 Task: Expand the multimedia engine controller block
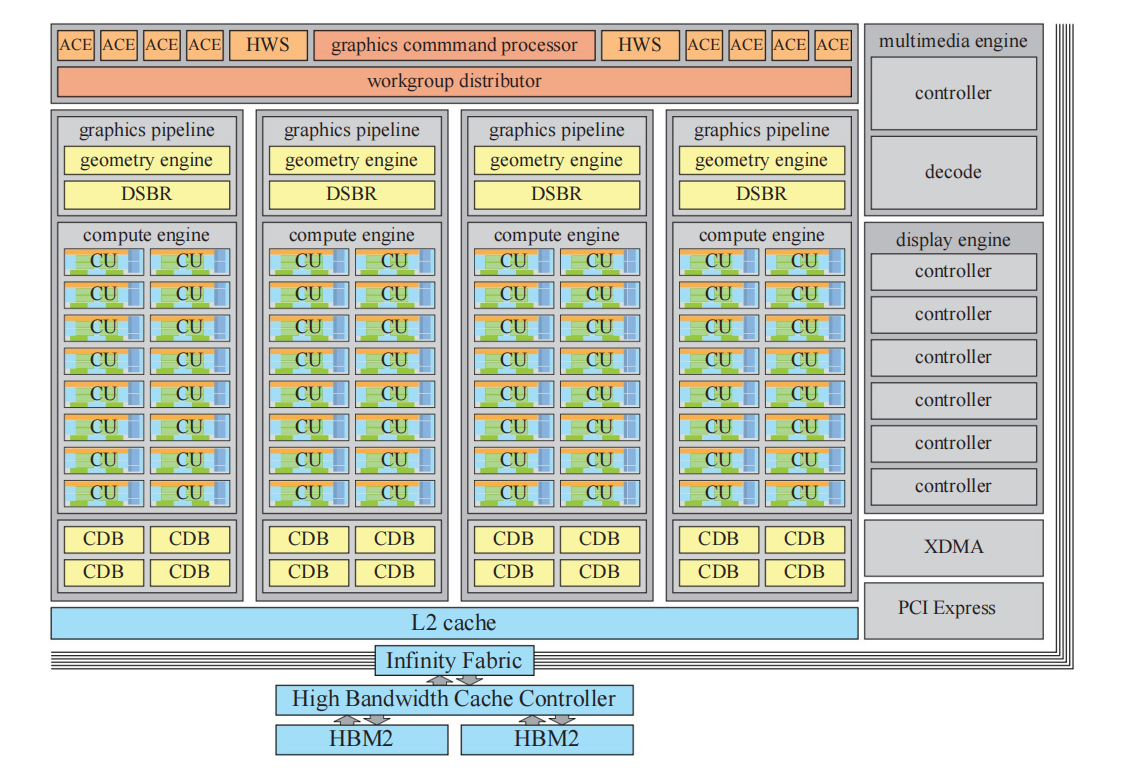[x=952, y=93]
